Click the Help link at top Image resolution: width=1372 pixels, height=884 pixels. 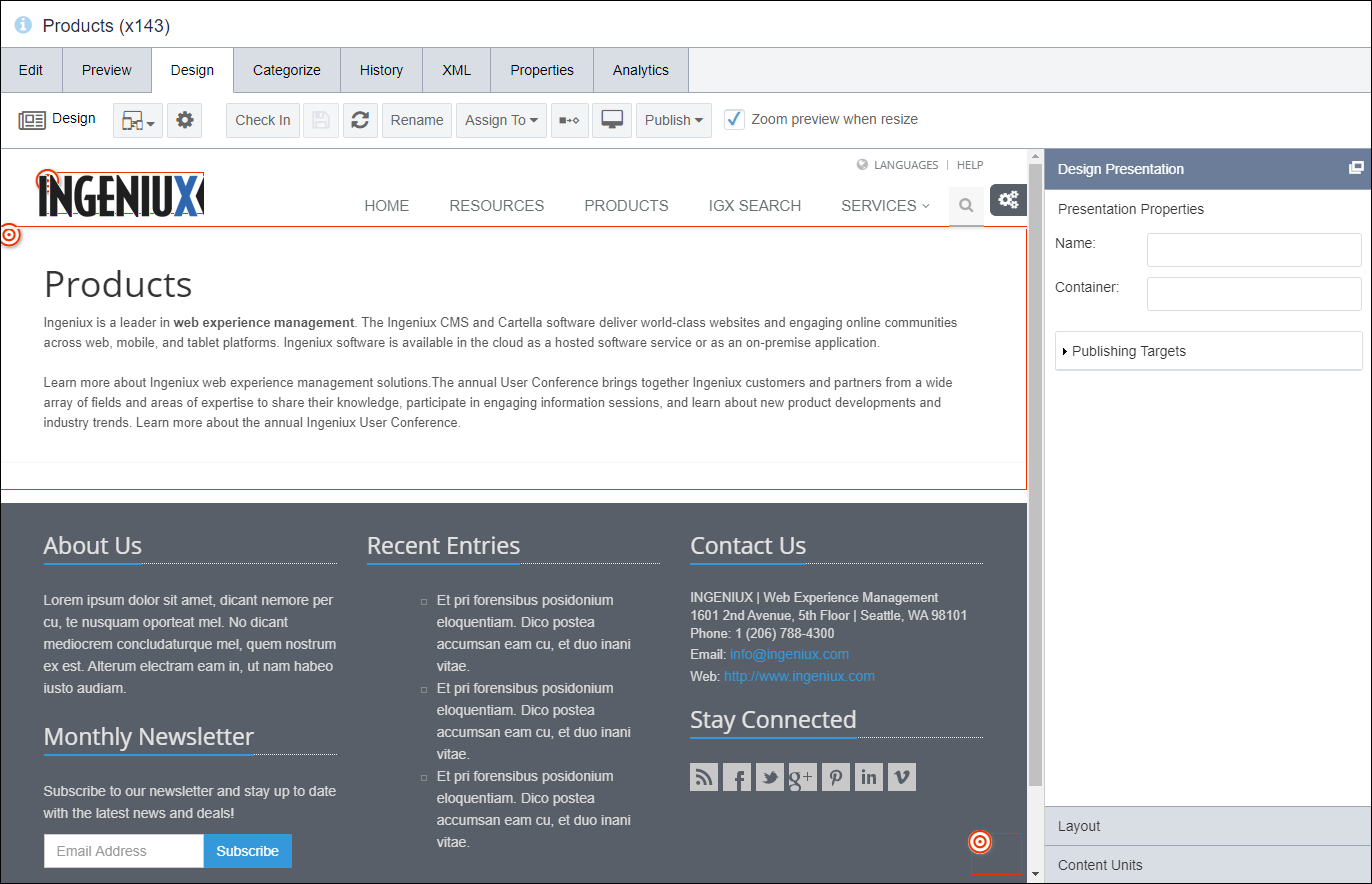pyautogui.click(x=970, y=165)
